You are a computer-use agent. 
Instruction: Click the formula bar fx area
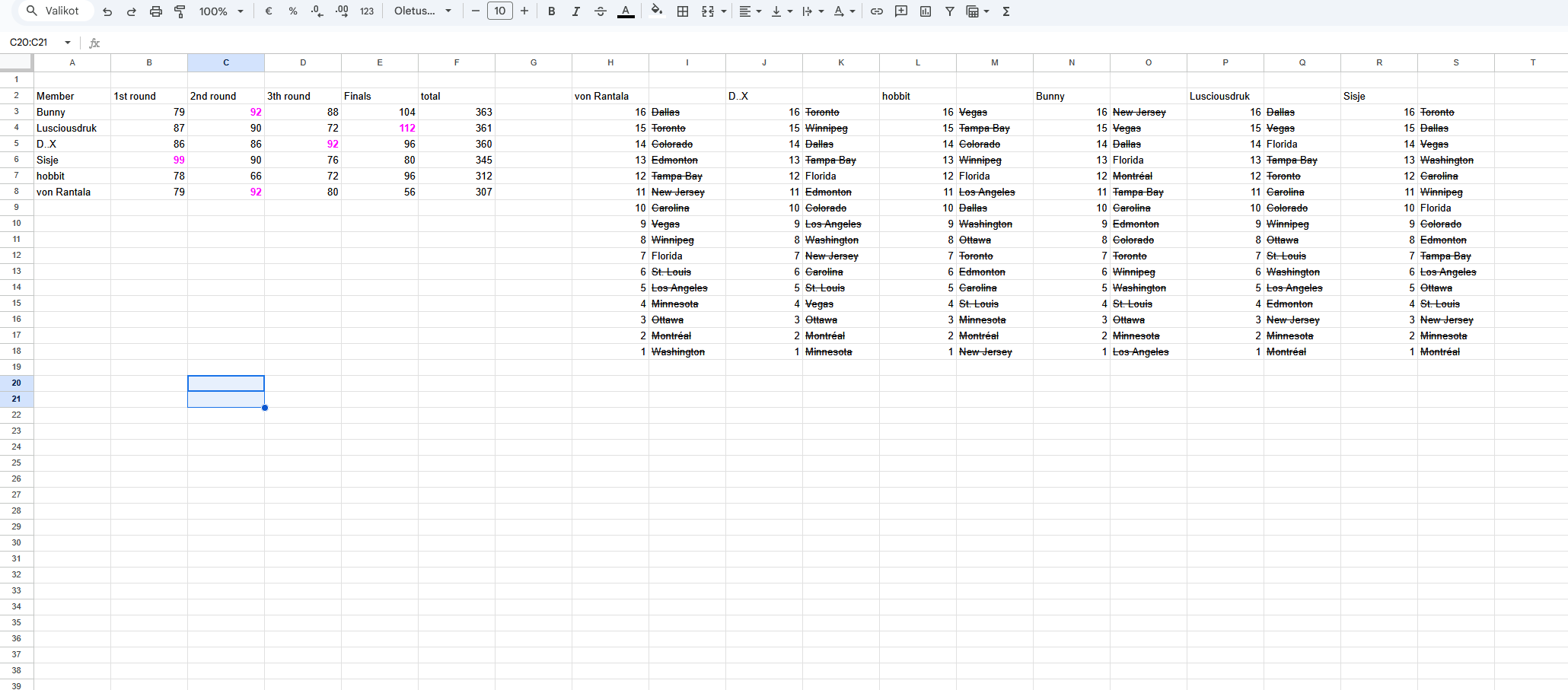tap(94, 43)
